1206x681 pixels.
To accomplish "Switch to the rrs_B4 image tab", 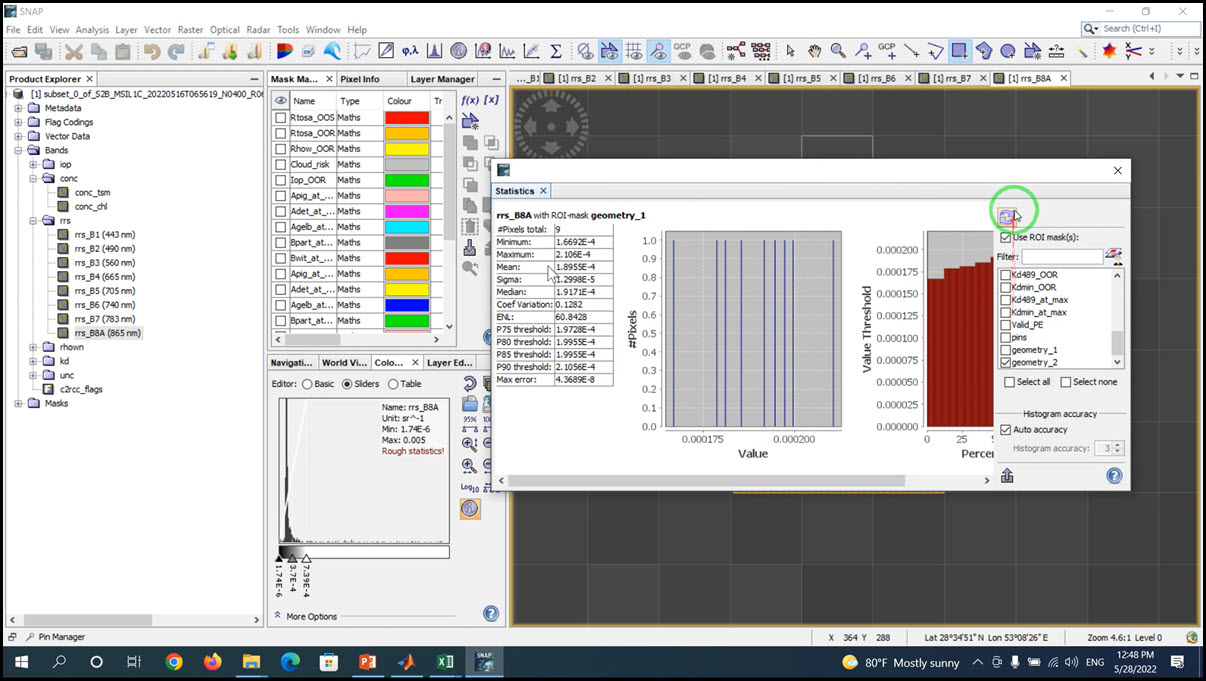I will click(727, 78).
